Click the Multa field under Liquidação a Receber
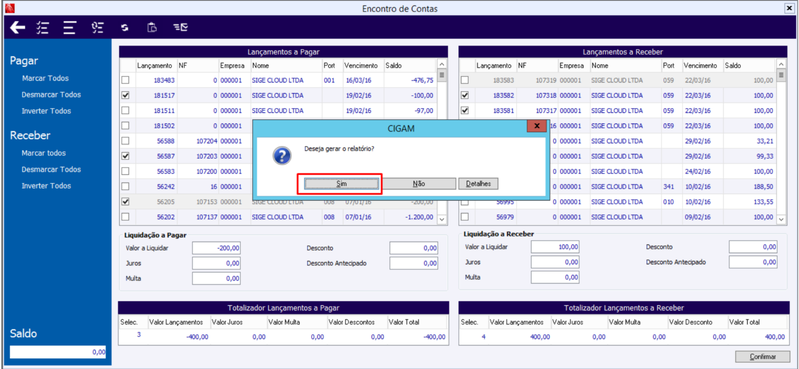Image resolution: width=799 pixels, height=369 pixels. tap(555, 277)
